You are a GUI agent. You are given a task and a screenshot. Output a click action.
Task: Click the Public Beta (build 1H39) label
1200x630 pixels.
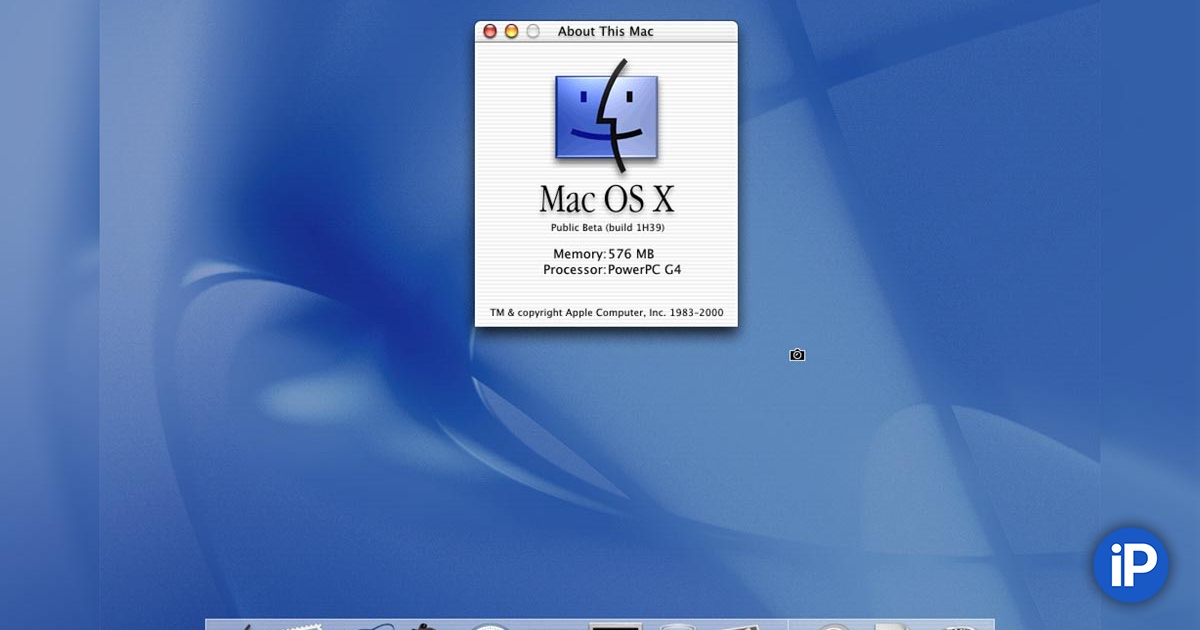(x=606, y=226)
